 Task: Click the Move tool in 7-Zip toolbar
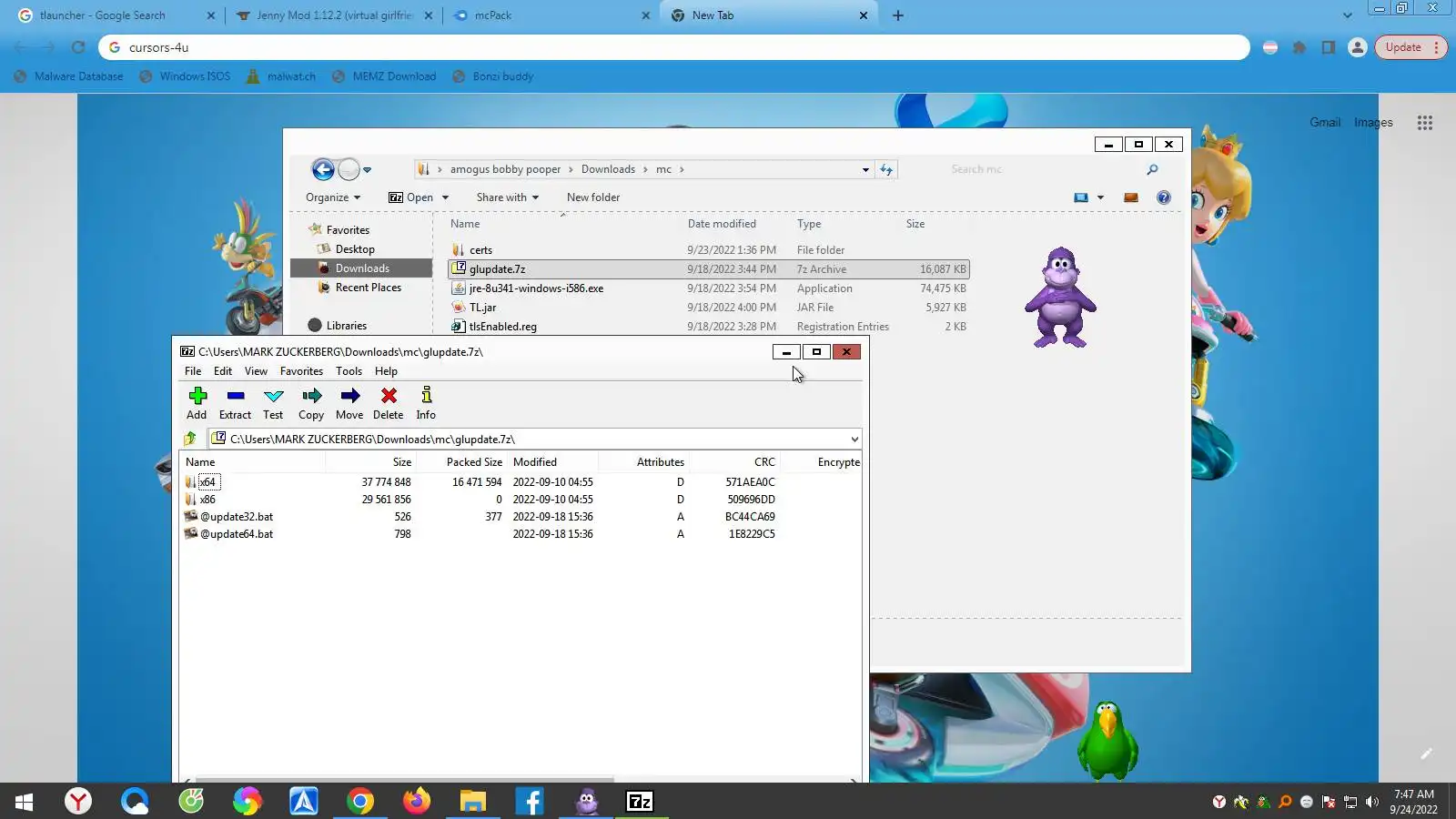coord(349,403)
